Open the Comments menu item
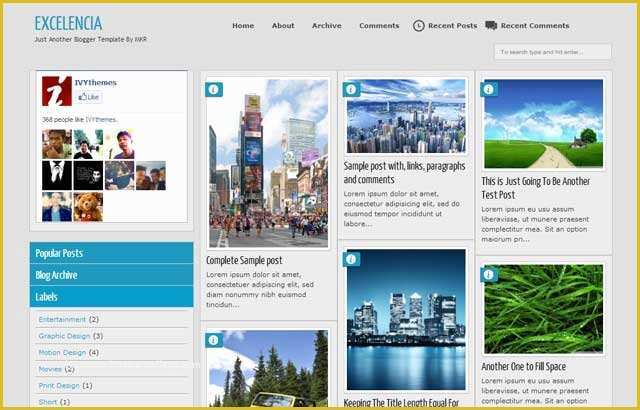The height and width of the screenshot is (410, 640). tap(379, 26)
